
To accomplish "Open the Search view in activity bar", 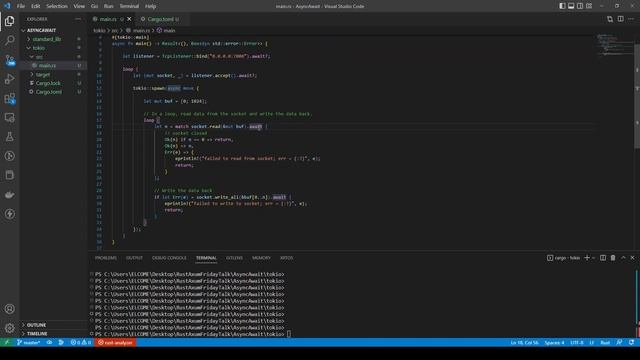I will pos(9,40).
